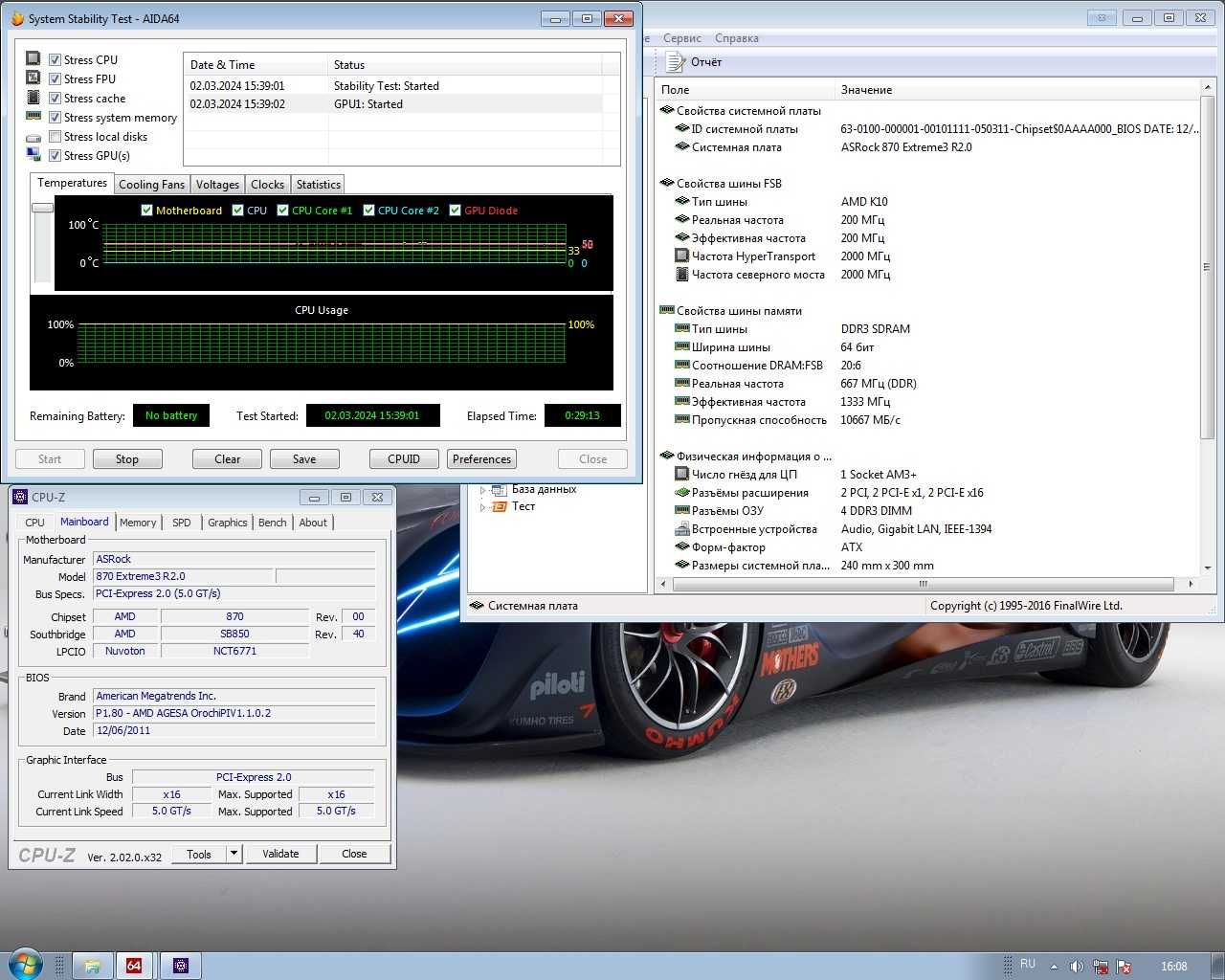
Task: Uncheck CPU Core #2 graph checkbox
Action: (368, 210)
